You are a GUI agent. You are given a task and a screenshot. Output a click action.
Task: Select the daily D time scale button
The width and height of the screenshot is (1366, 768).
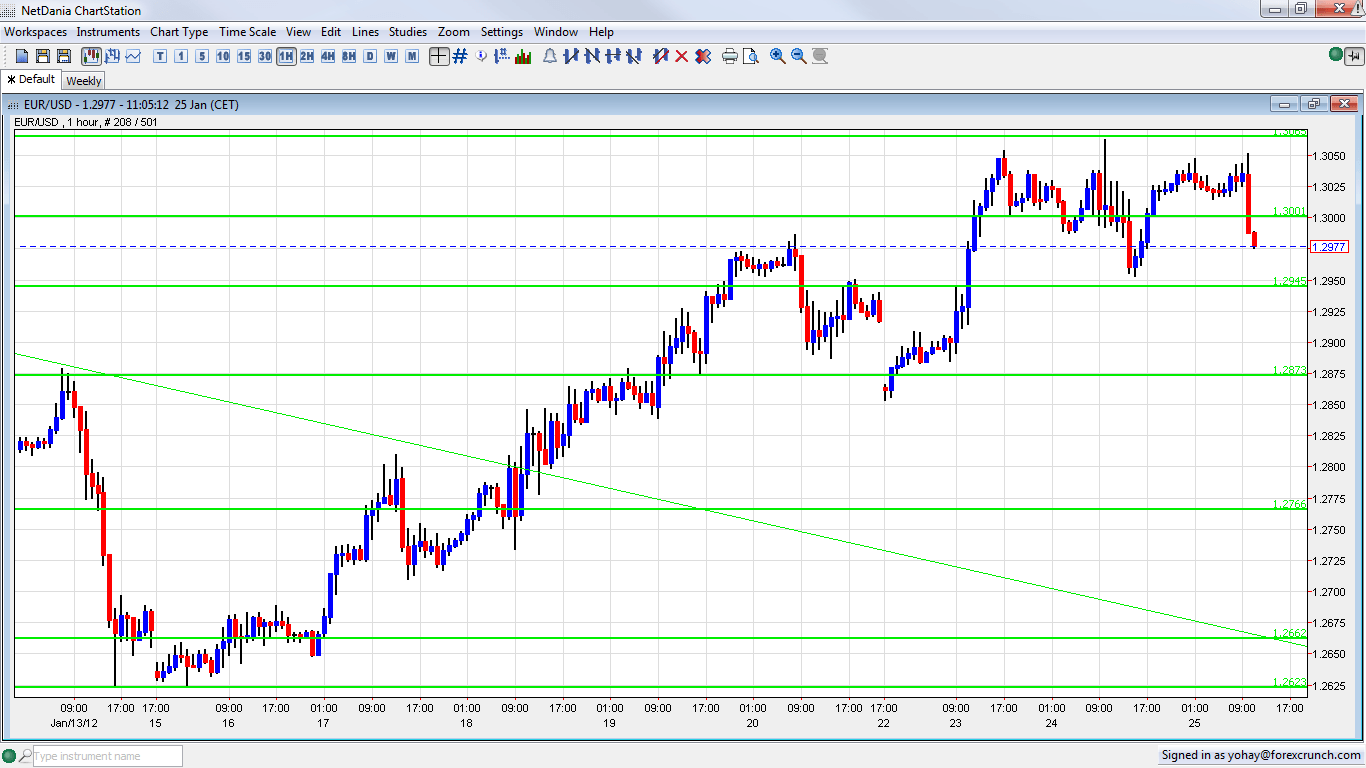tap(370, 56)
